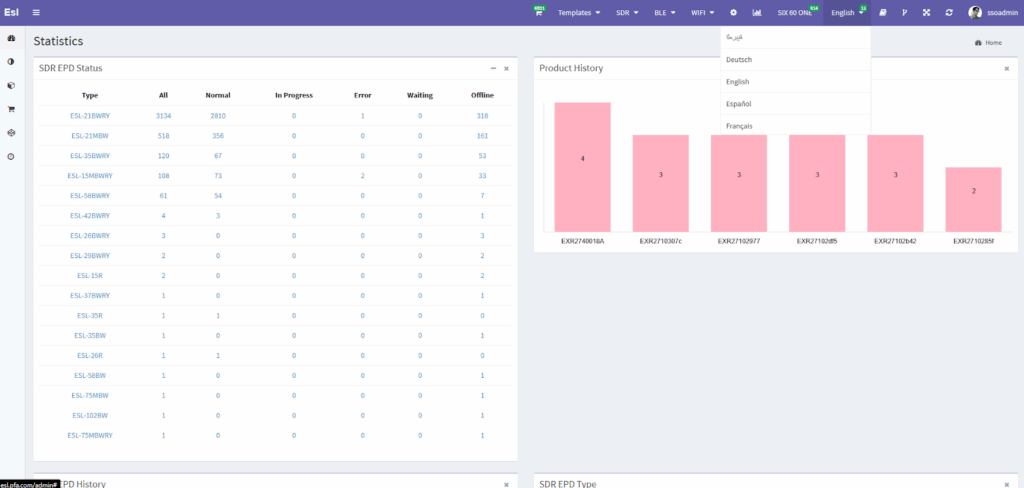Image resolution: width=1024 pixels, height=488 pixels.
Task: Click the EXR2740018A pink bar
Action: [x=583, y=166]
